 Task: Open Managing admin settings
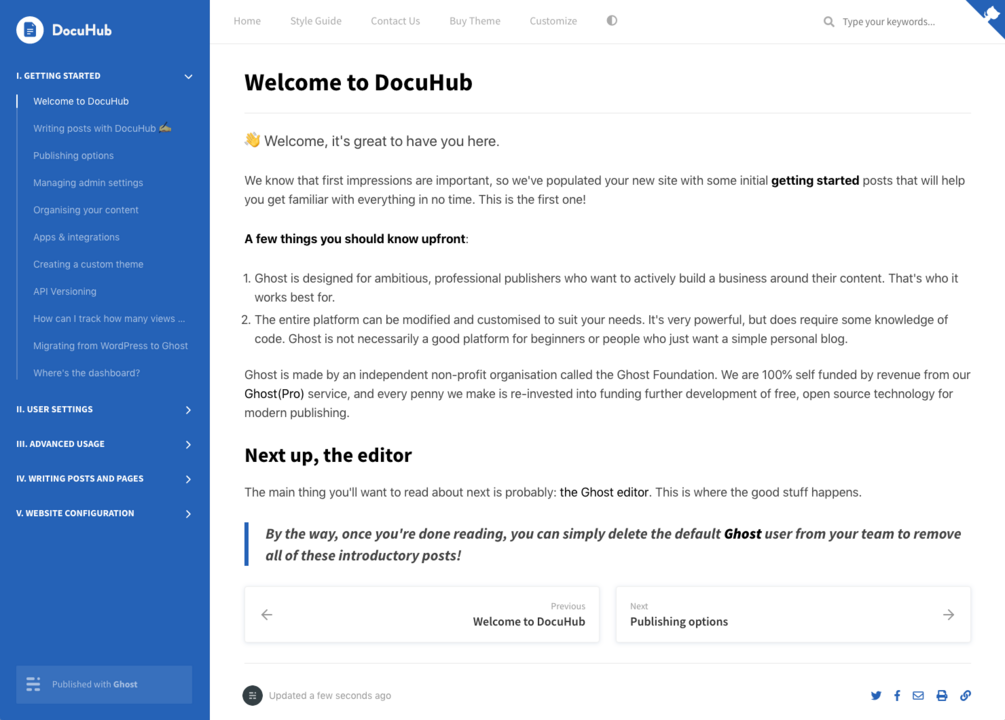pyautogui.click(x=88, y=183)
